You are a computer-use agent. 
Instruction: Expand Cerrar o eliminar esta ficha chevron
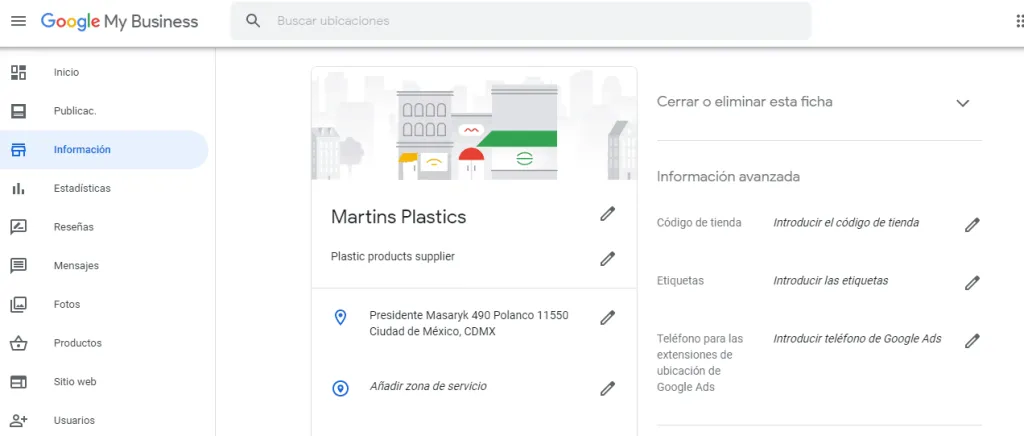point(963,103)
